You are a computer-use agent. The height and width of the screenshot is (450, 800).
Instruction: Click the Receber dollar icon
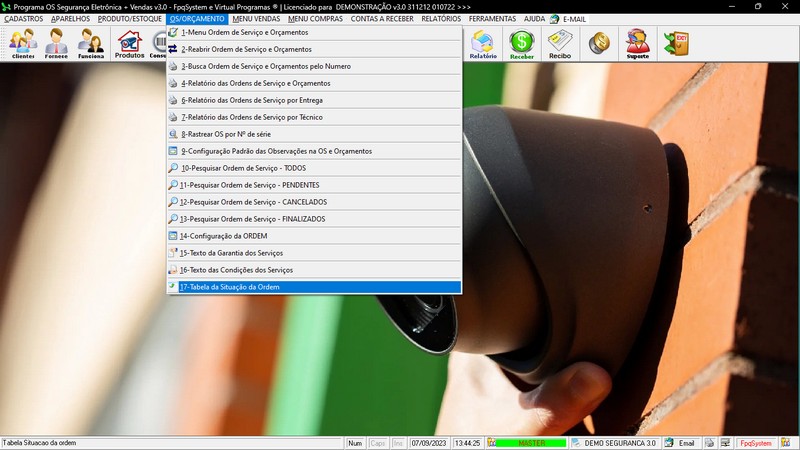[521, 43]
